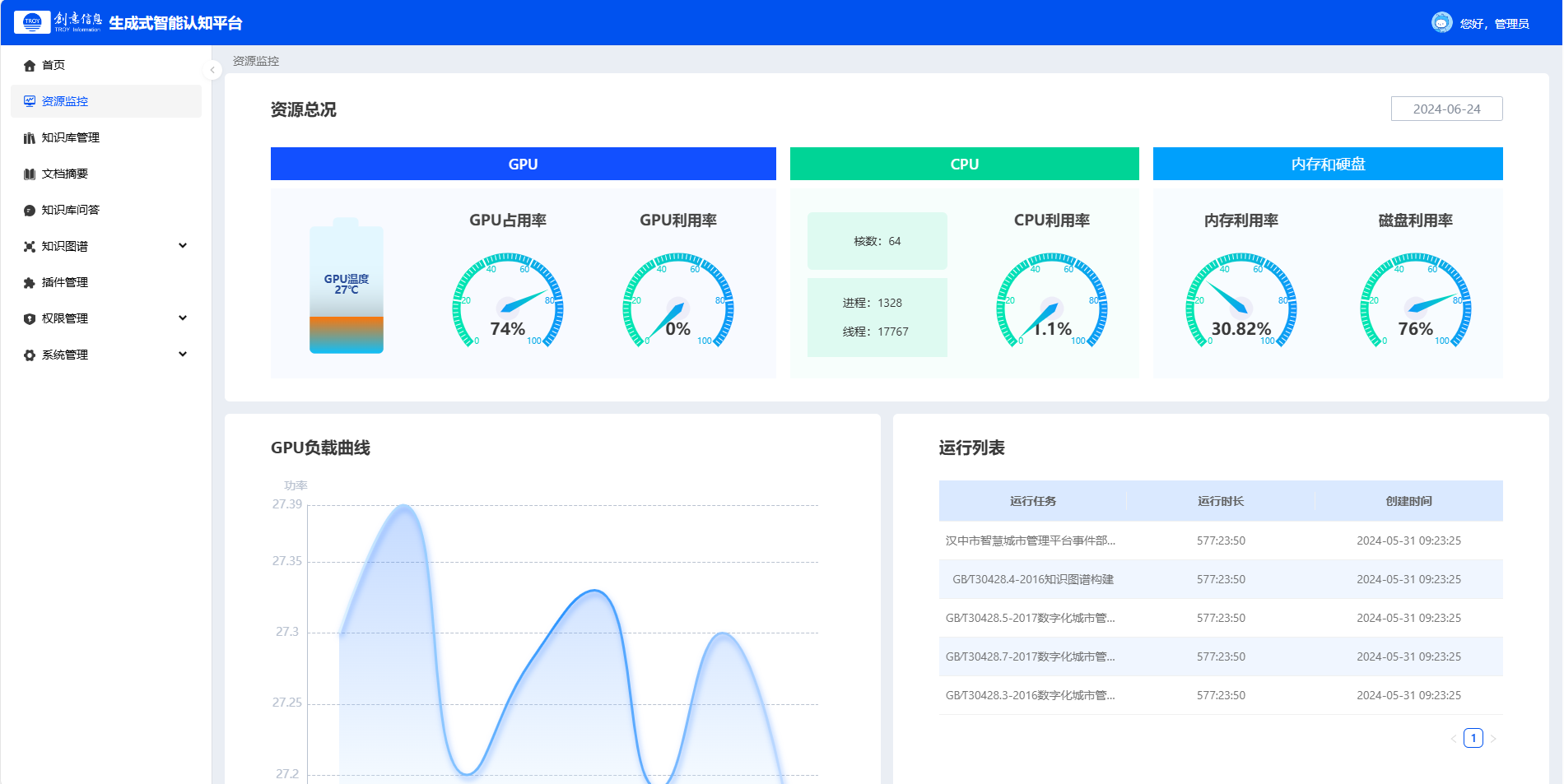This screenshot has height=784, width=1564.
Task: Go to pagination page 1
Action: [1473, 738]
